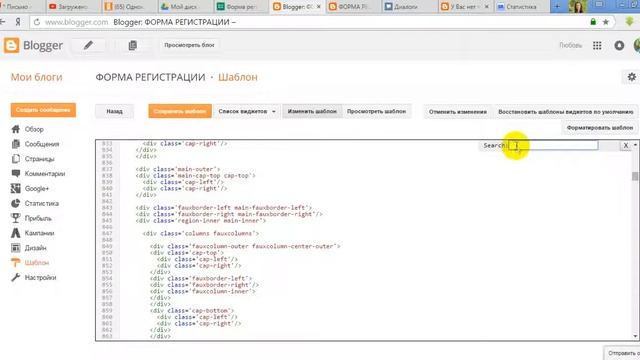Image resolution: width=640 pixels, height=360 pixels.
Task: Click Просмотреть шаблон button
Action: 376,111
